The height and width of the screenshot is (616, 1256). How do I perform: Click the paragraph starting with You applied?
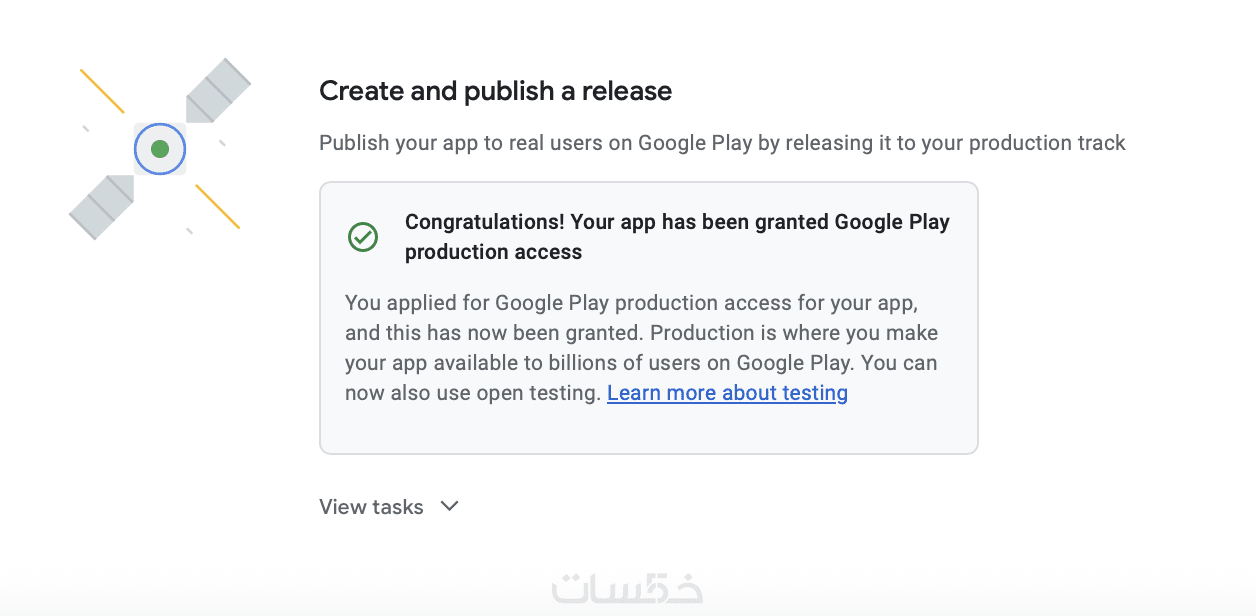tap(641, 347)
